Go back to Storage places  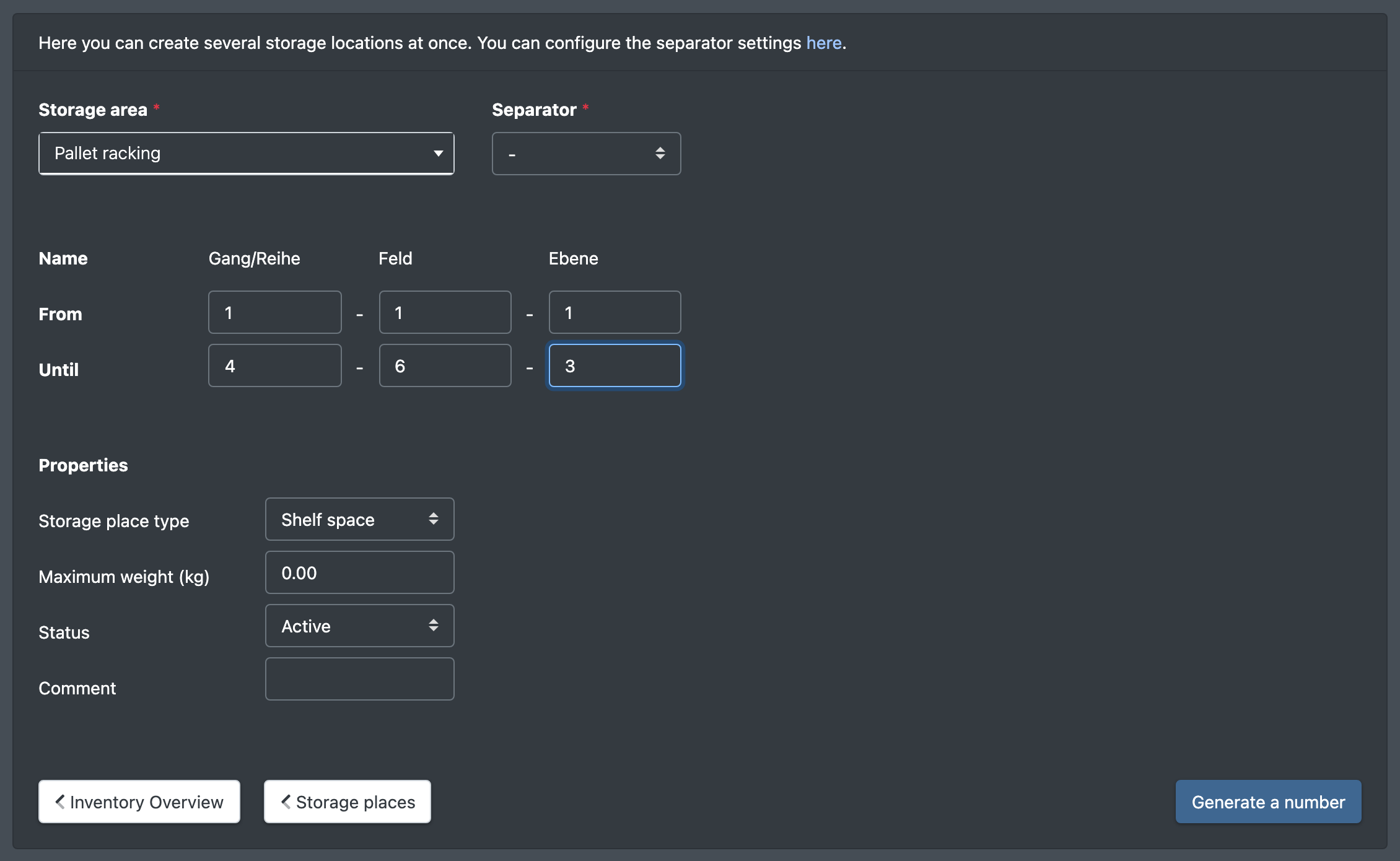coord(347,802)
